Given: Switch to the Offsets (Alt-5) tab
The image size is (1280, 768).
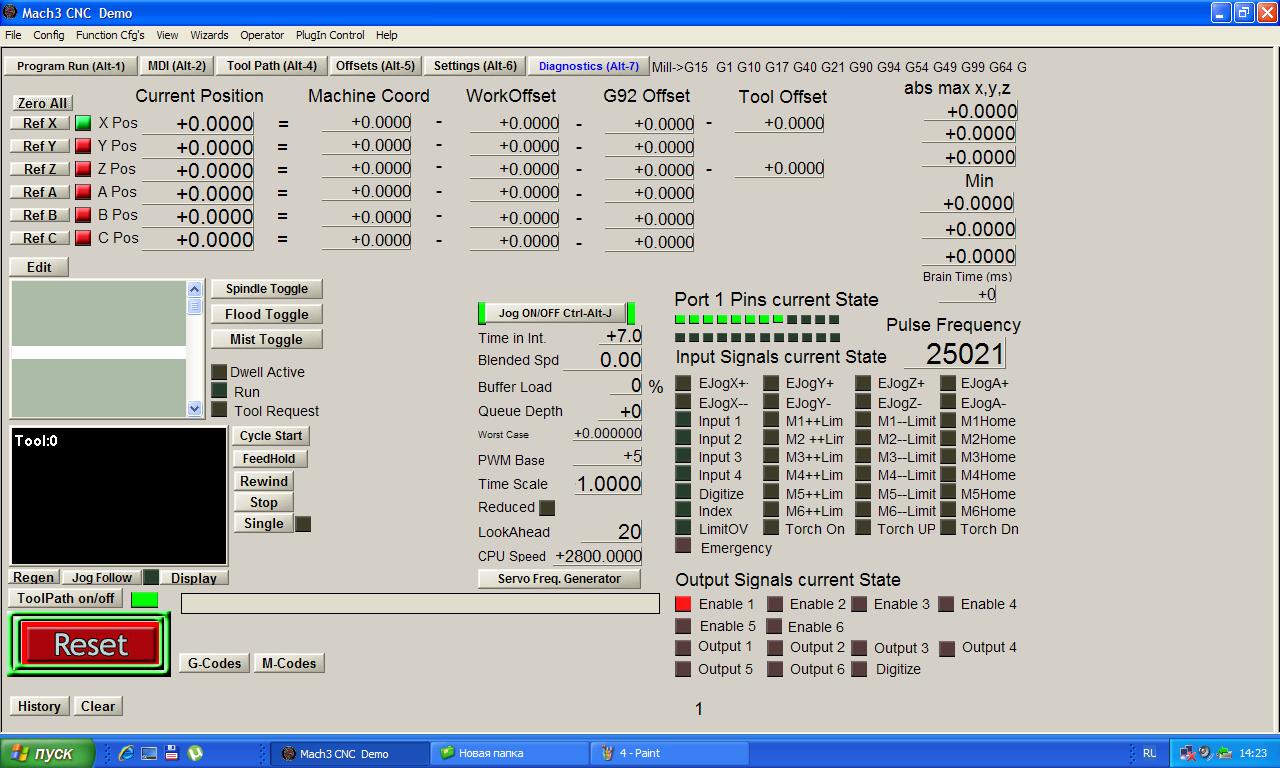Looking at the screenshot, I should pos(375,66).
